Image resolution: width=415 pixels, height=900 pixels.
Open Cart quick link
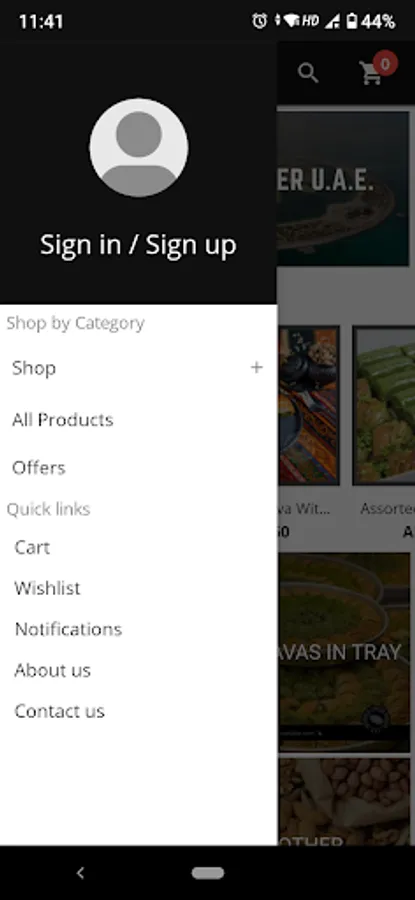tap(138, 547)
